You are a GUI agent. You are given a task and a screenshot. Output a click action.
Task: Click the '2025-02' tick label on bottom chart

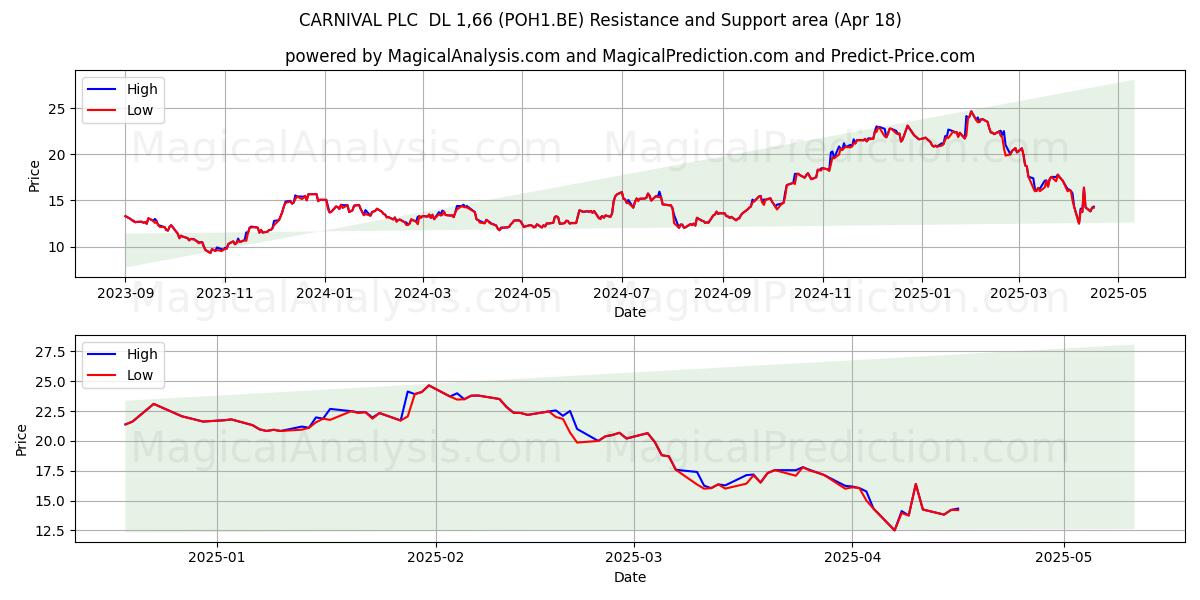click(437, 558)
